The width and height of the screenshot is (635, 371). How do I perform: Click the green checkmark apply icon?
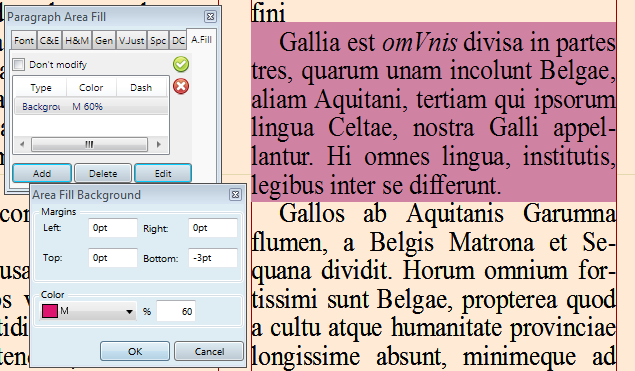181,64
